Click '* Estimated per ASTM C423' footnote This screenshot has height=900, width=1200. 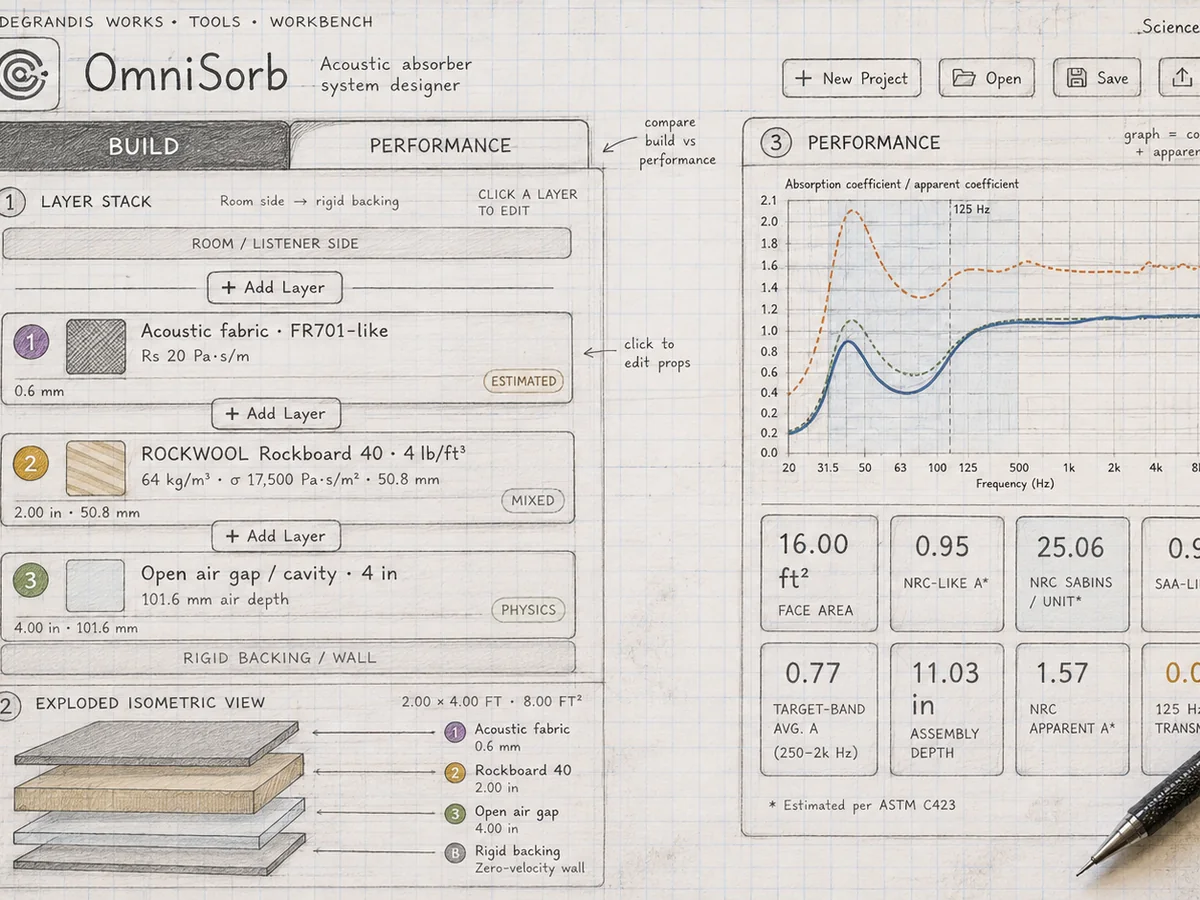click(862, 805)
